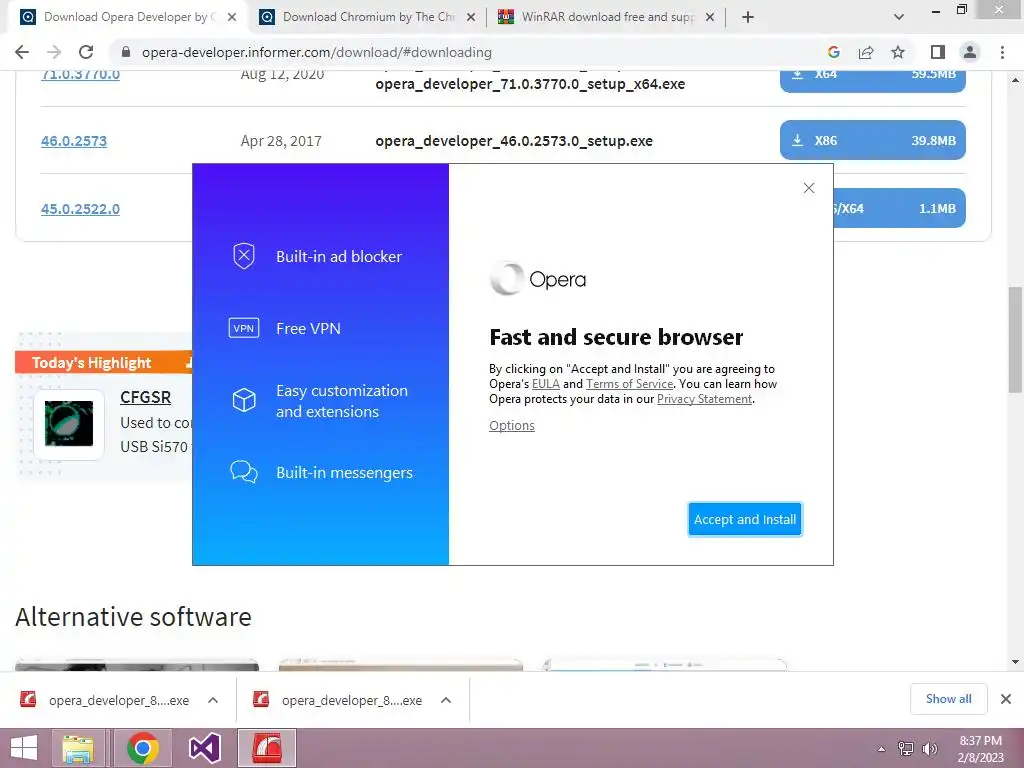Screen dimensions: 1024x768
Task: Expand the tab search chevron
Action: (899, 17)
